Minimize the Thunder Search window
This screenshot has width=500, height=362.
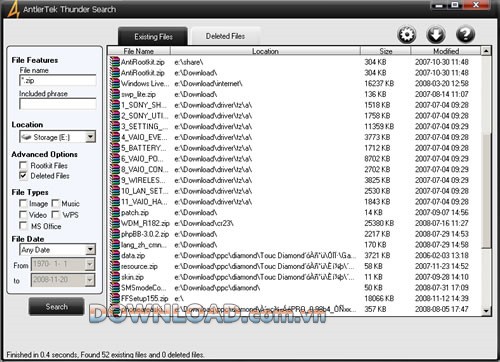point(439,5)
